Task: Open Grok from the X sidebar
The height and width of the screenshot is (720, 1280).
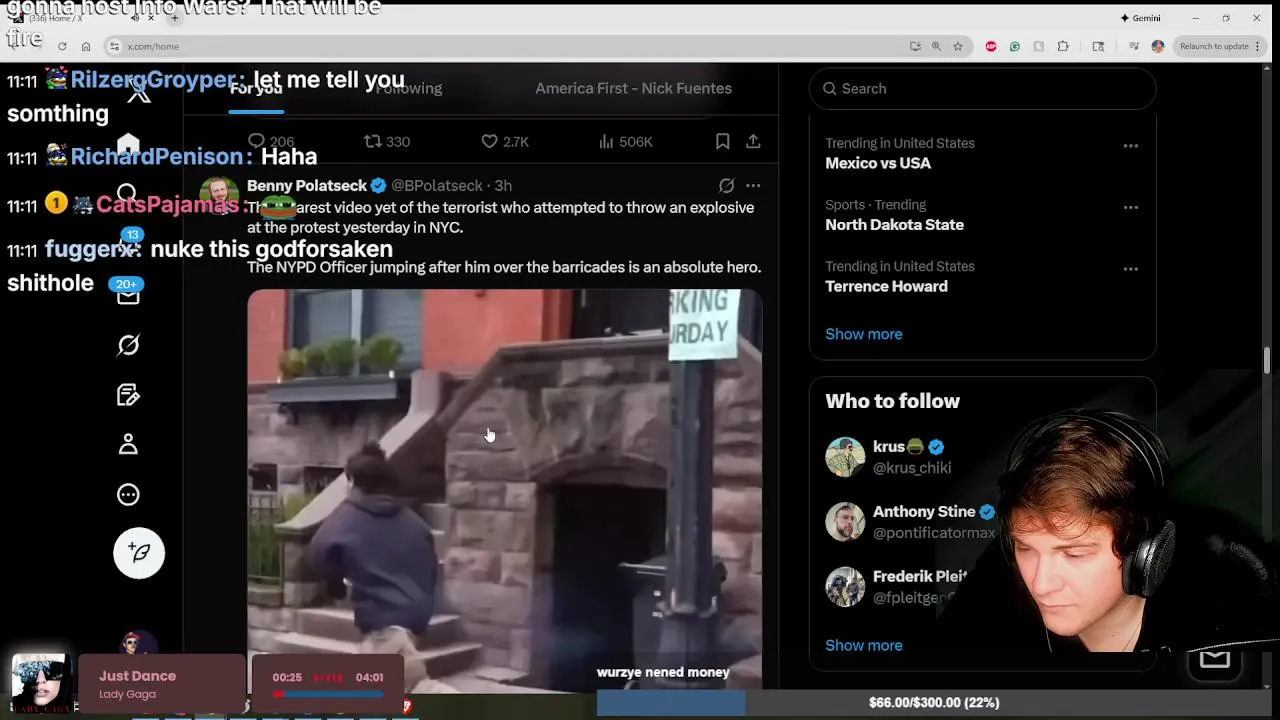Action: pos(128,345)
